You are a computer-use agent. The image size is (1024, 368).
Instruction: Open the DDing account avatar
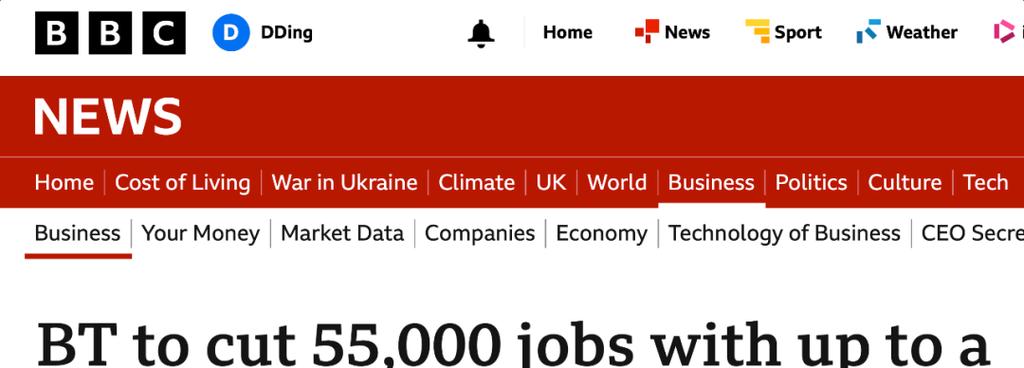[x=231, y=33]
